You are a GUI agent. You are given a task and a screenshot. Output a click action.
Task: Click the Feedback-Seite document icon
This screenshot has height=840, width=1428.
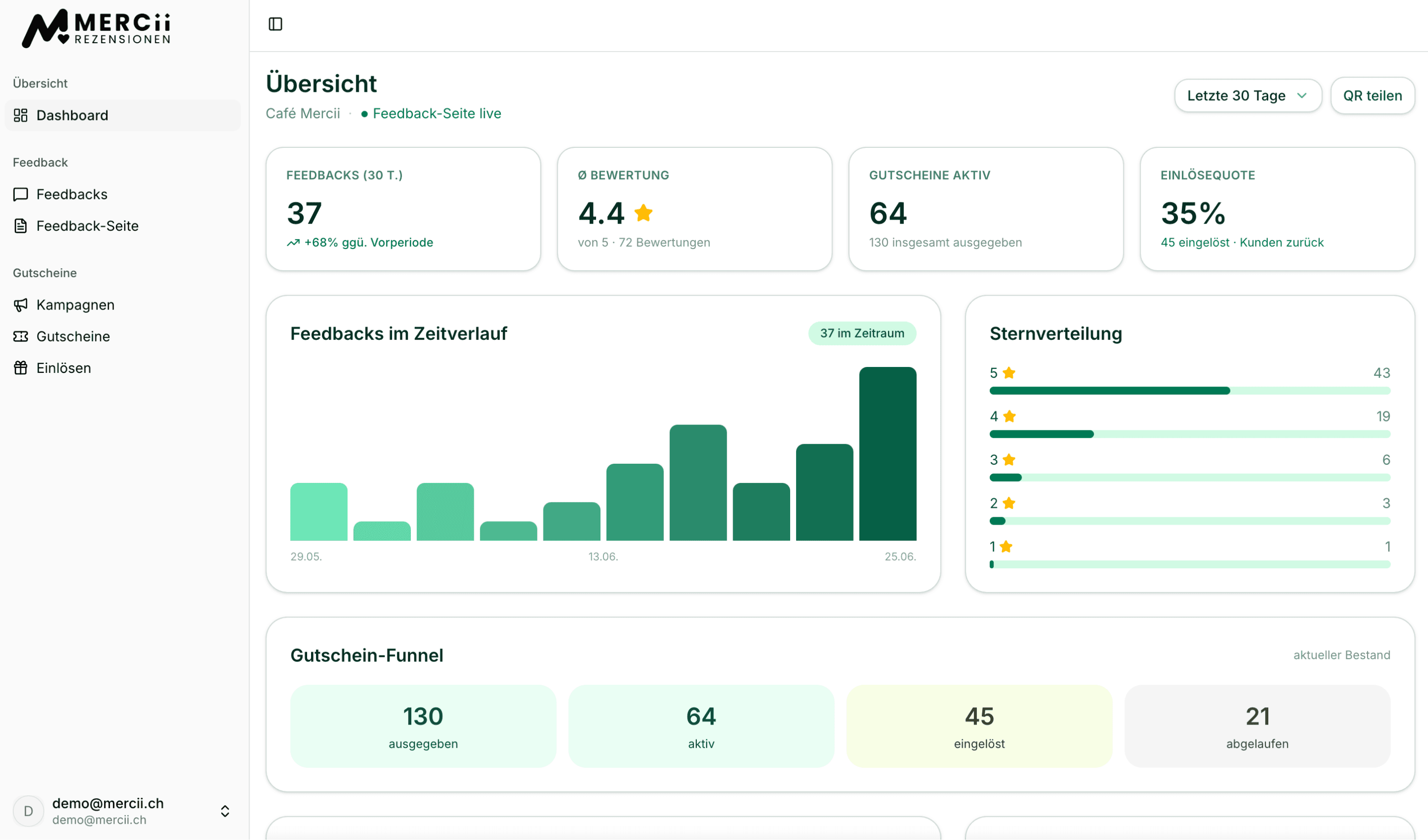(21, 226)
